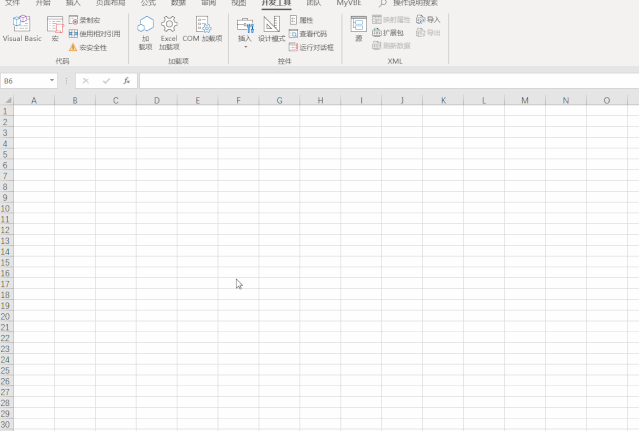Open the View (视图) tab

click(x=239, y=3)
